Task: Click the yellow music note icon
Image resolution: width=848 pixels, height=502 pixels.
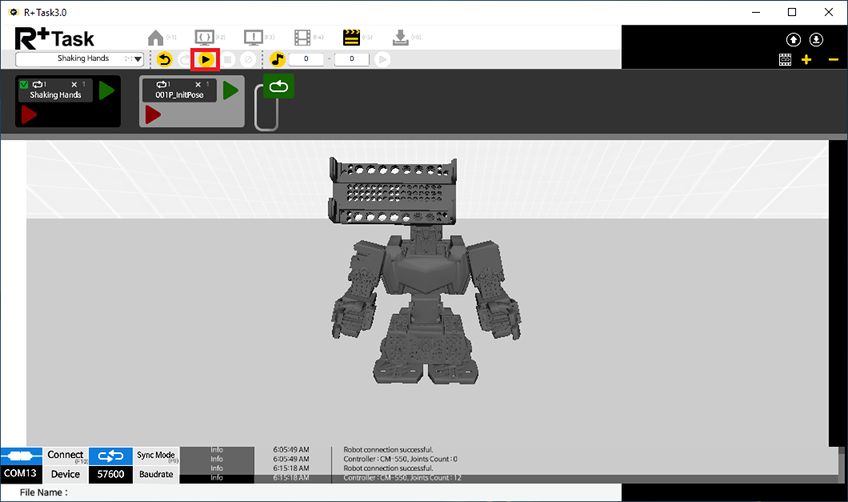Action: 278,60
